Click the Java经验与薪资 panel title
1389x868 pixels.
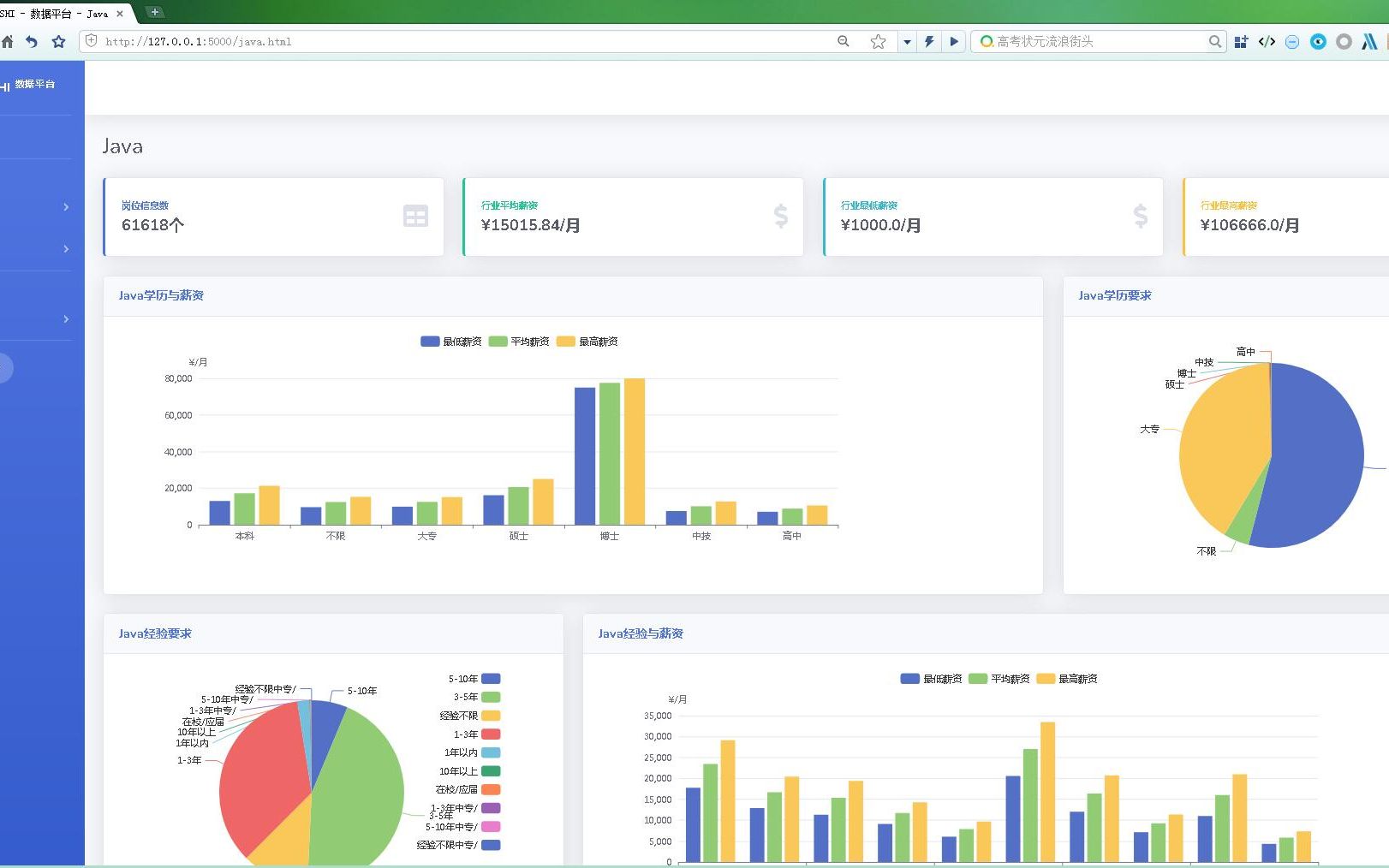coord(641,633)
